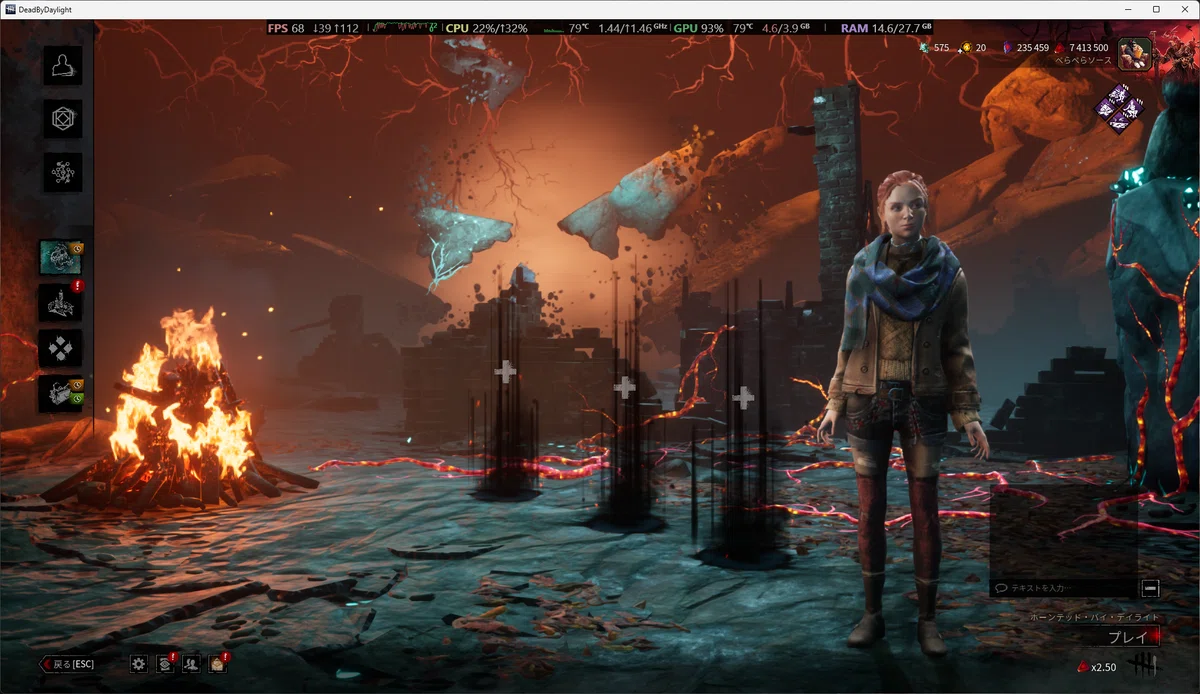The width and height of the screenshot is (1200, 694).
Task: Click the 戻る [ESC] back button
Action: pyautogui.click(x=68, y=664)
